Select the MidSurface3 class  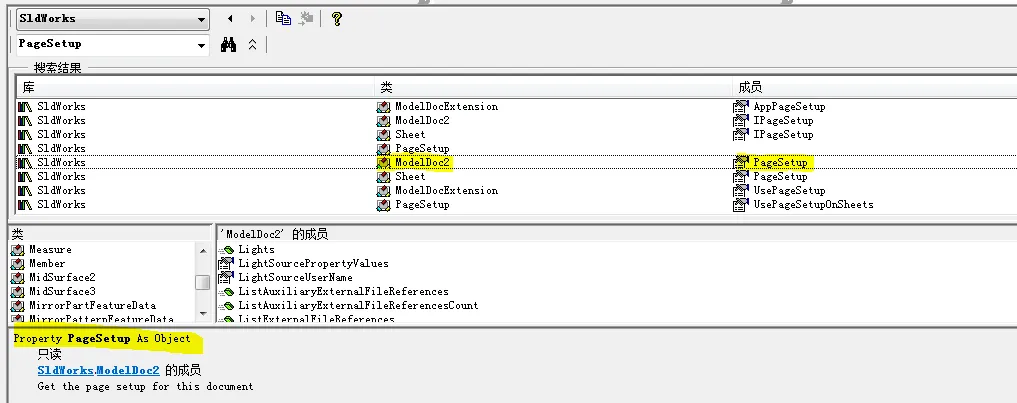tap(62, 291)
